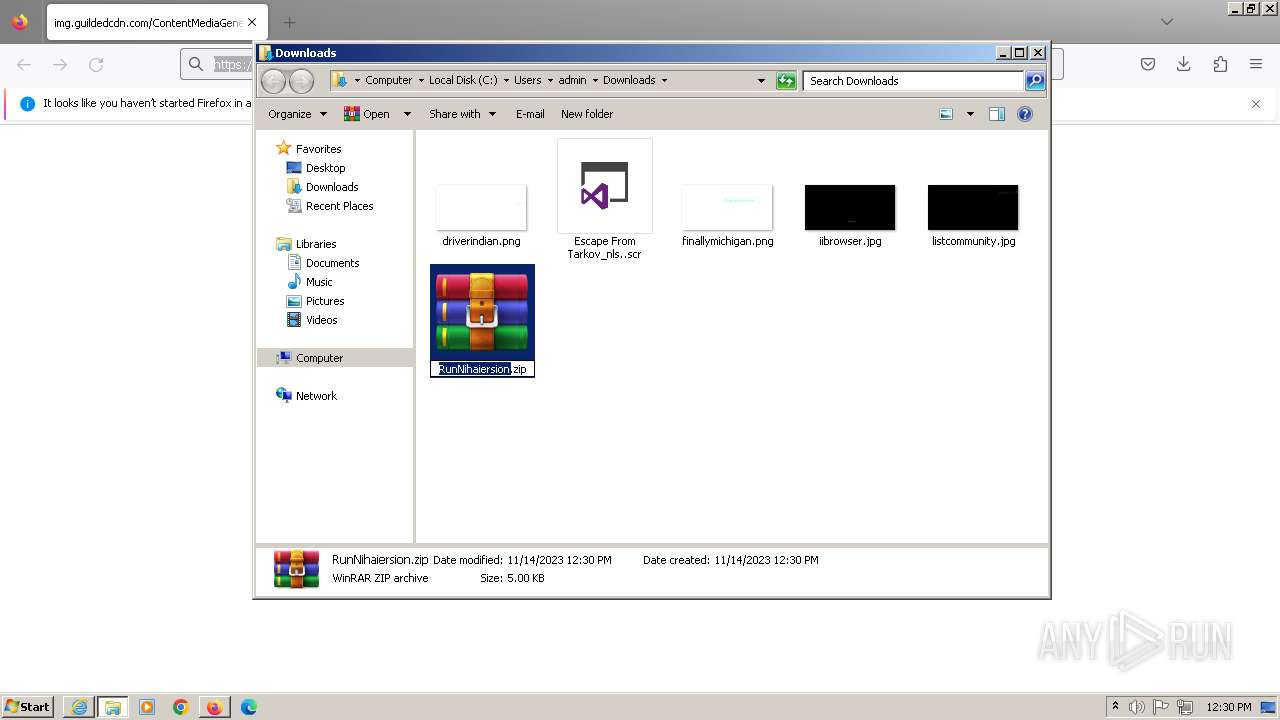Click the E-mail toolbar button
The width and height of the screenshot is (1280, 720).
(530, 114)
